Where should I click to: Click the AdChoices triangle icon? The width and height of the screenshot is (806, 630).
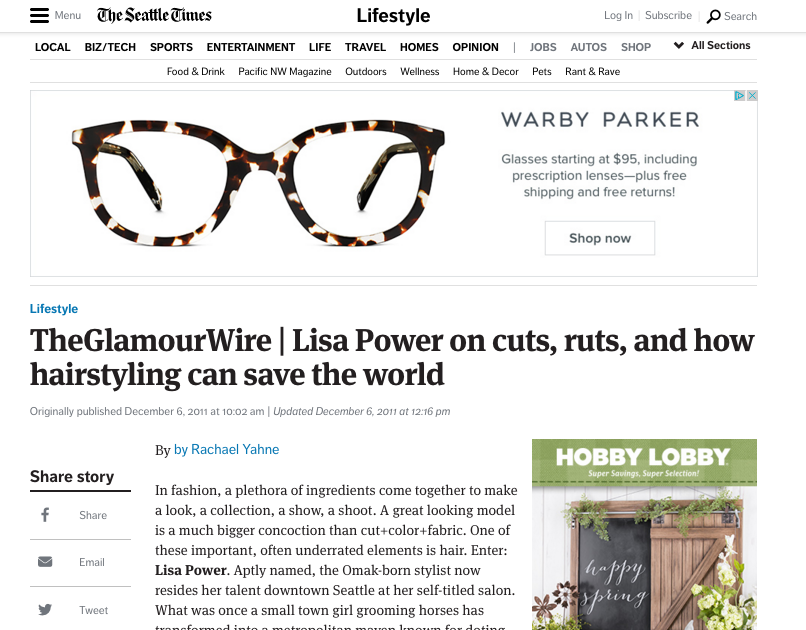(739, 96)
